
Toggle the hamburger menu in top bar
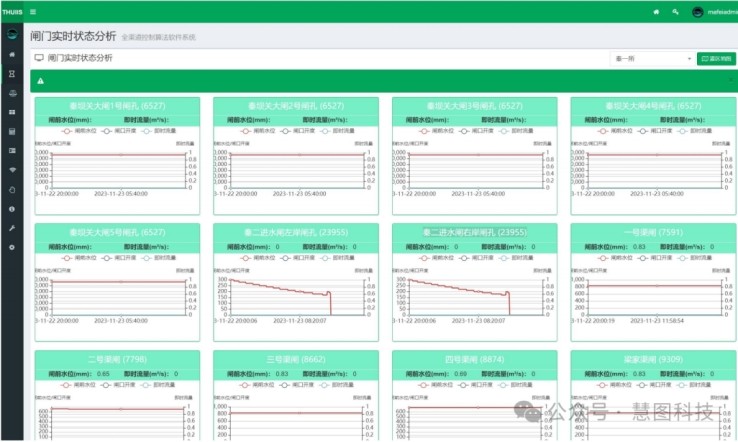tap(32, 11)
